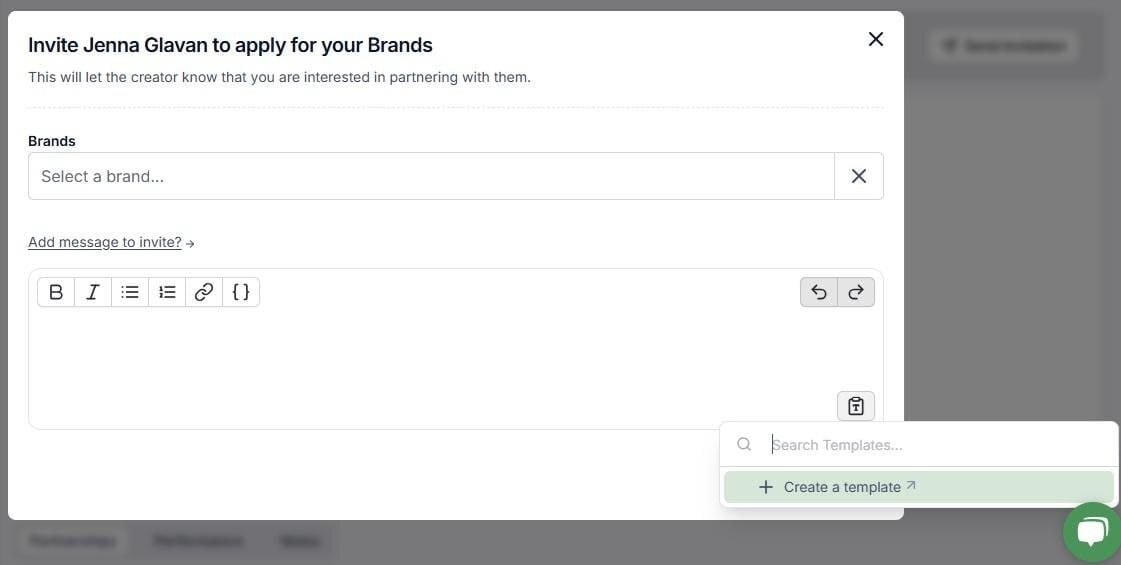Screen dimensions: 1121x565
Task: Open the green chat support widget
Action: pyautogui.click(x=1092, y=532)
